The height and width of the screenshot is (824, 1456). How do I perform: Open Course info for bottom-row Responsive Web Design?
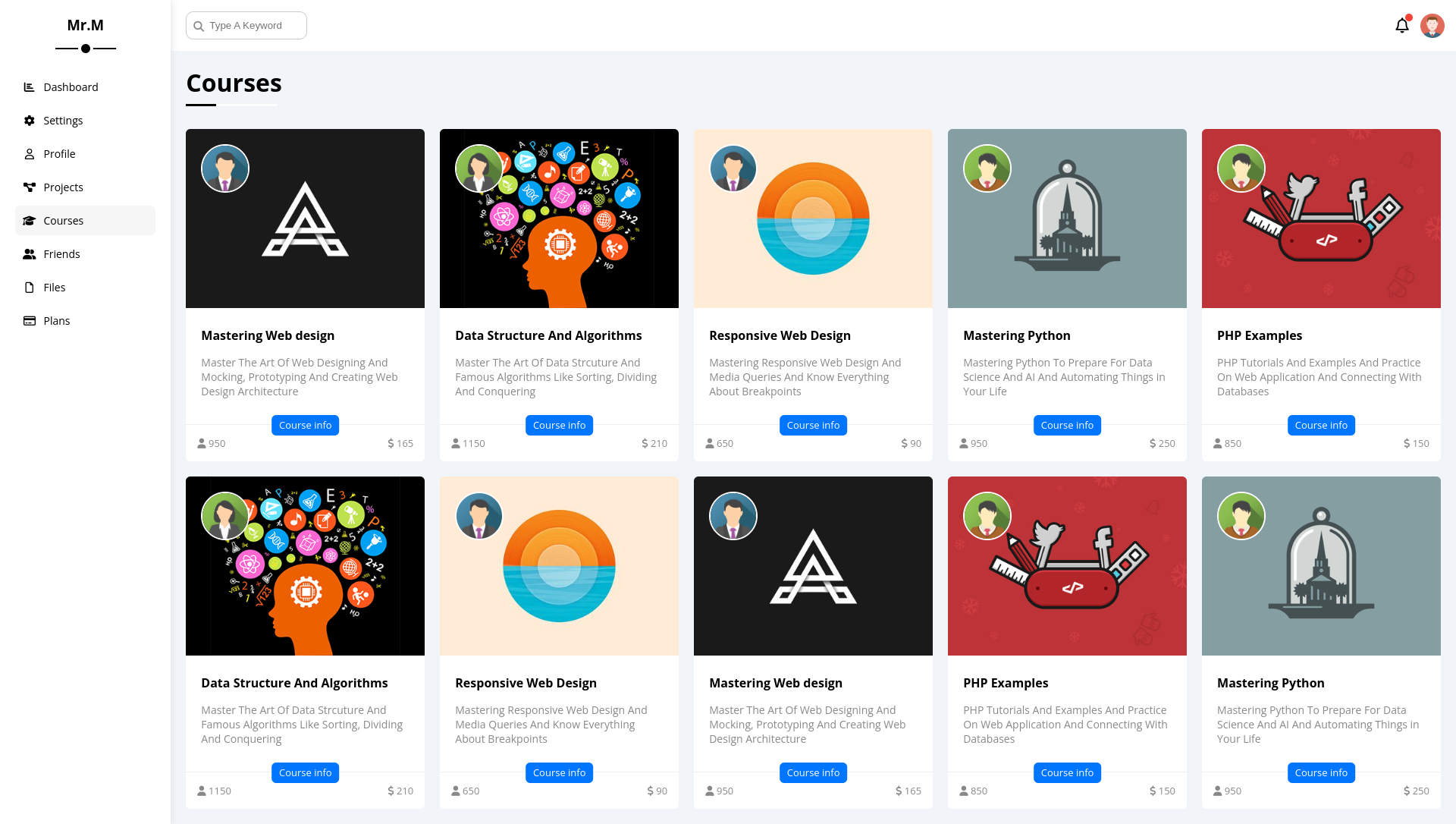pyautogui.click(x=559, y=773)
